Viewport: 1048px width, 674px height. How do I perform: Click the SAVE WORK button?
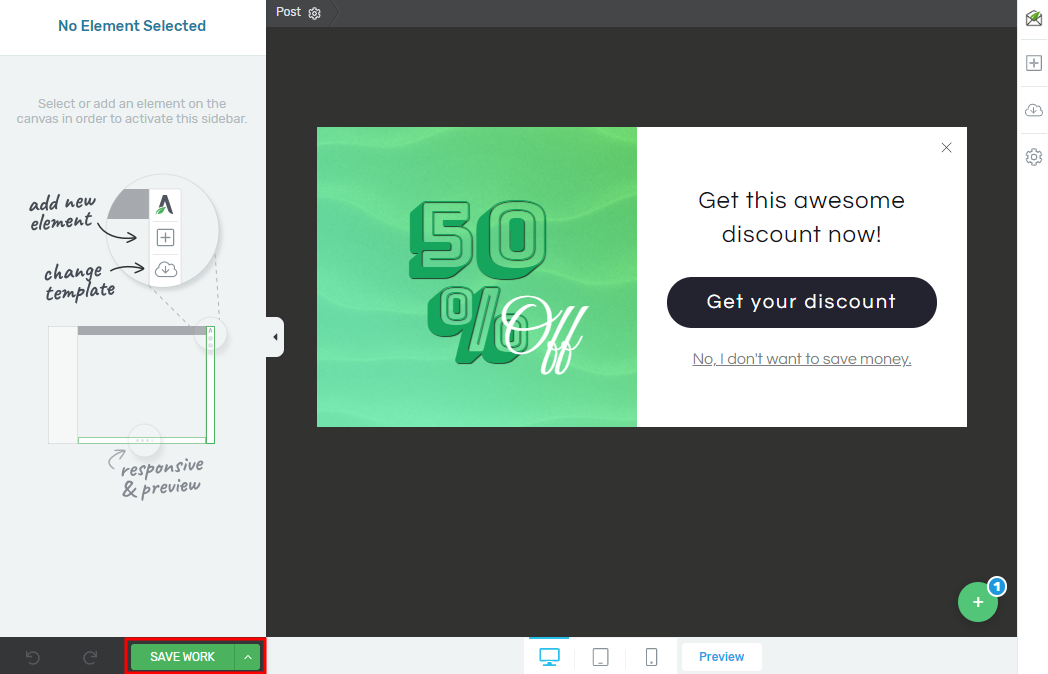[x=181, y=657]
